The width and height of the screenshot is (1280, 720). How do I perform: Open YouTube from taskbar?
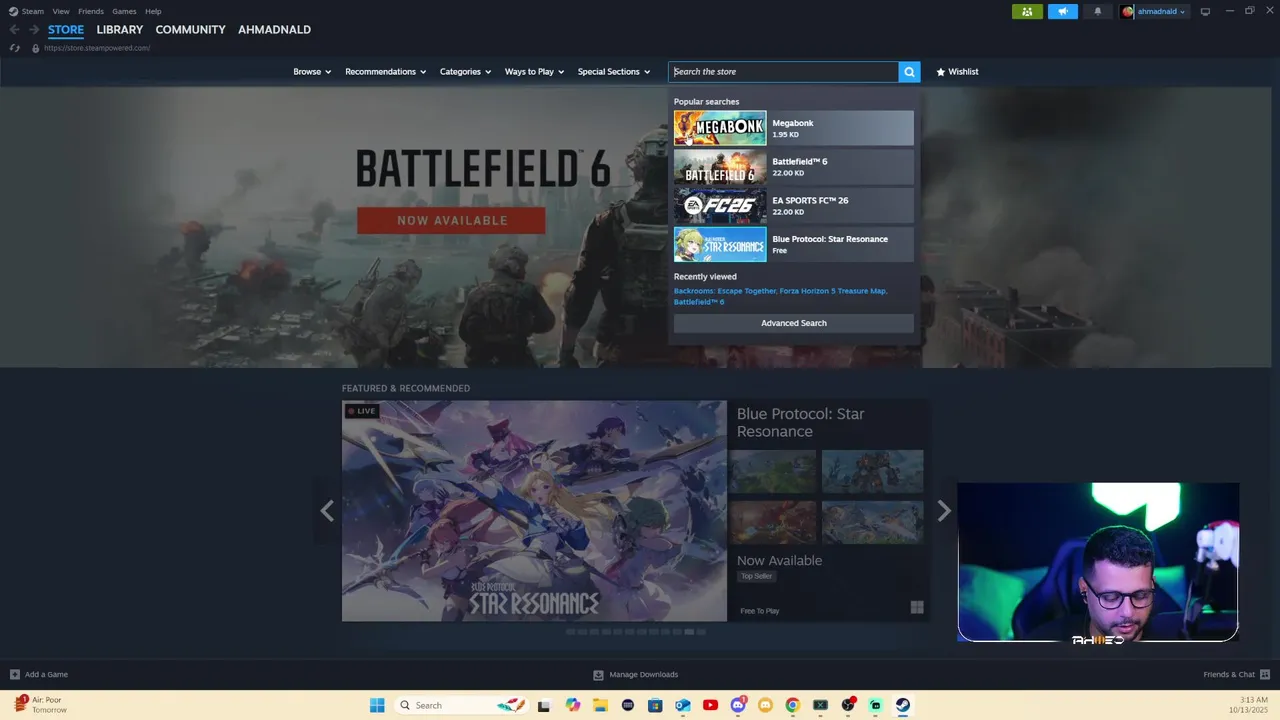(710, 705)
